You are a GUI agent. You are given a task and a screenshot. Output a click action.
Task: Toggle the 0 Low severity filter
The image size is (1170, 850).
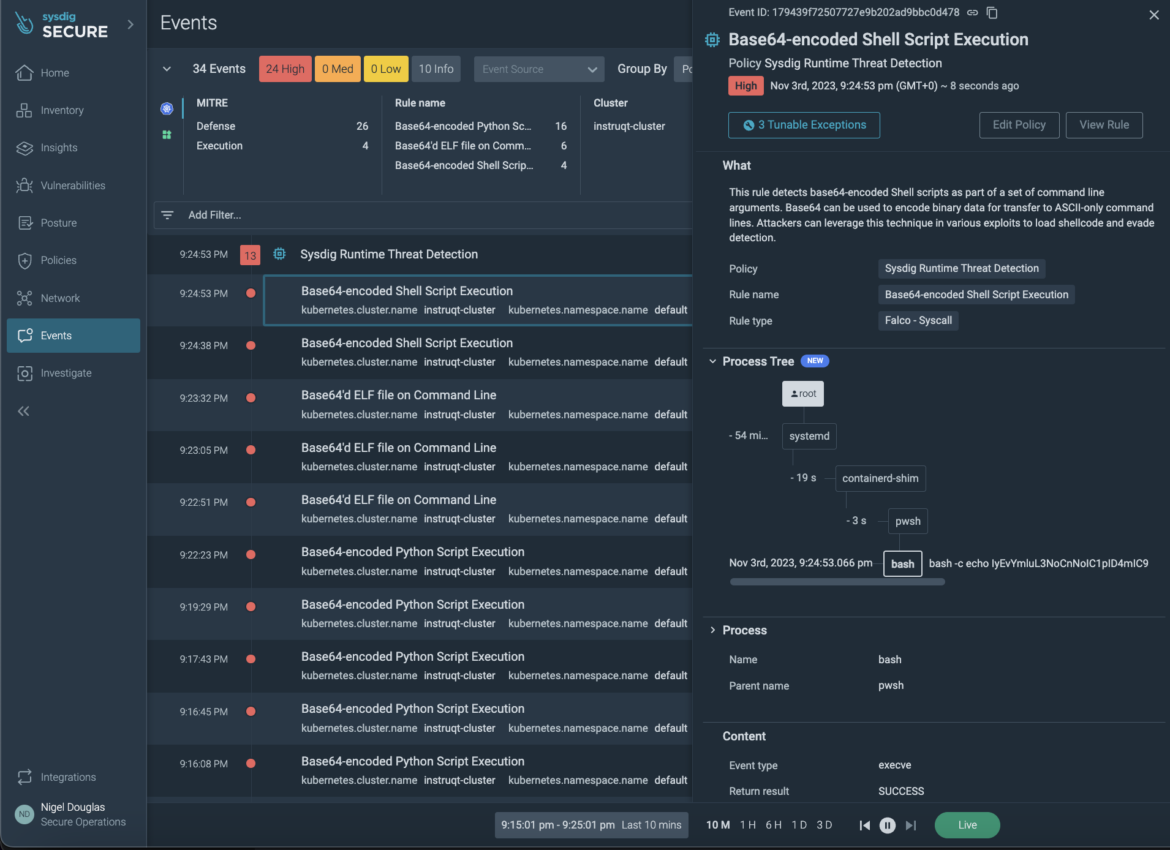[x=386, y=69]
